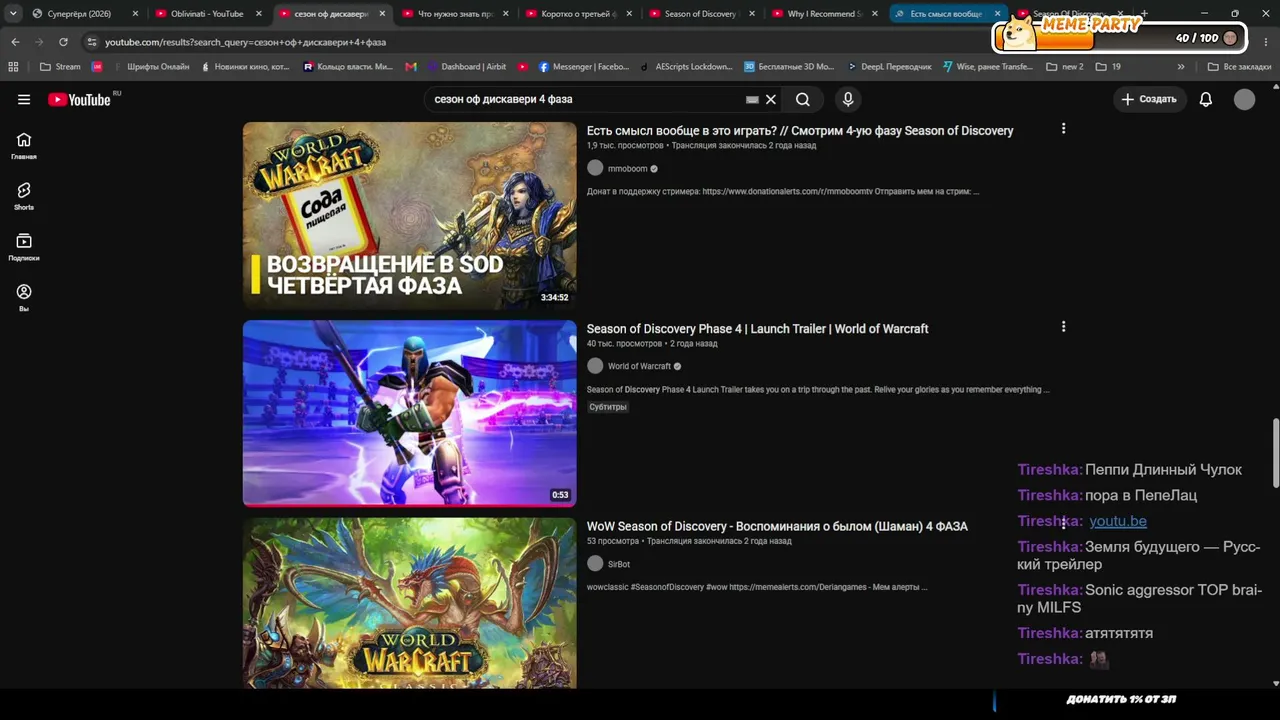Open the Кольцо власти bookmark
Image resolution: width=1280 pixels, height=720 pixels.
pos(348,67)
